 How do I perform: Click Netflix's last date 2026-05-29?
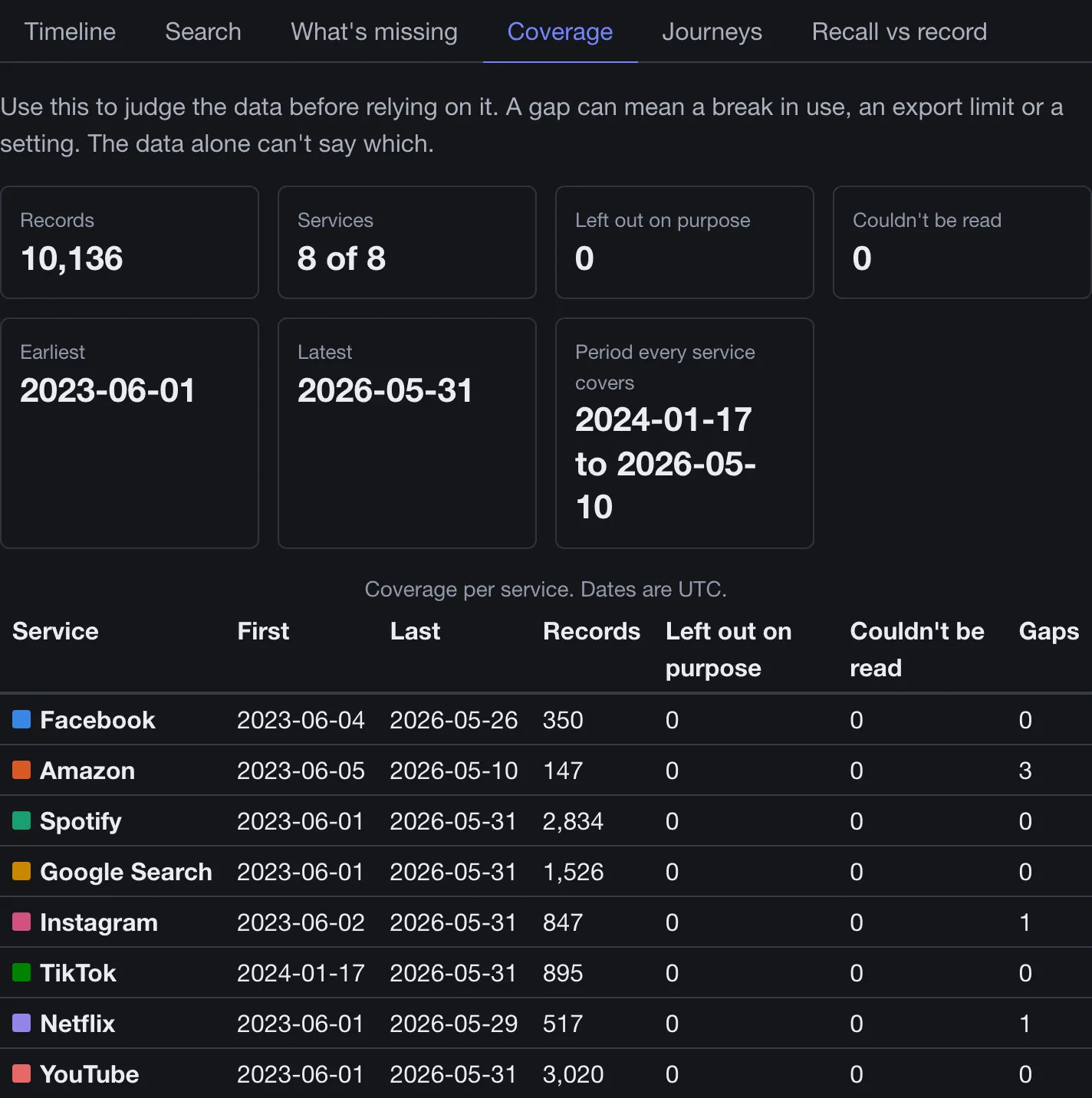453,1024
